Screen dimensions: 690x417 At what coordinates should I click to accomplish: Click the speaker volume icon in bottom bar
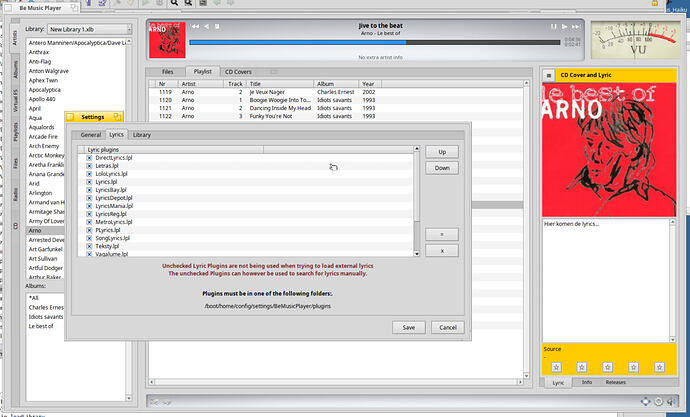point(671,401)
